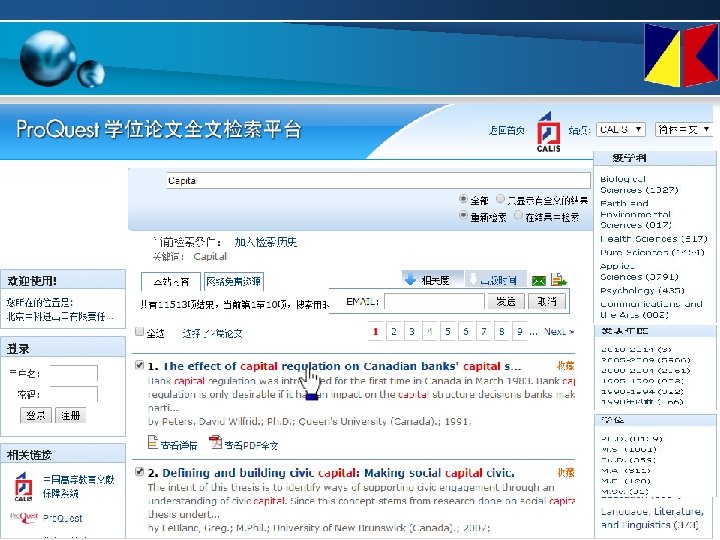The image size is (720, 540).
Task: Click the ProQuest text link under related links
Action: click(63, 518)
